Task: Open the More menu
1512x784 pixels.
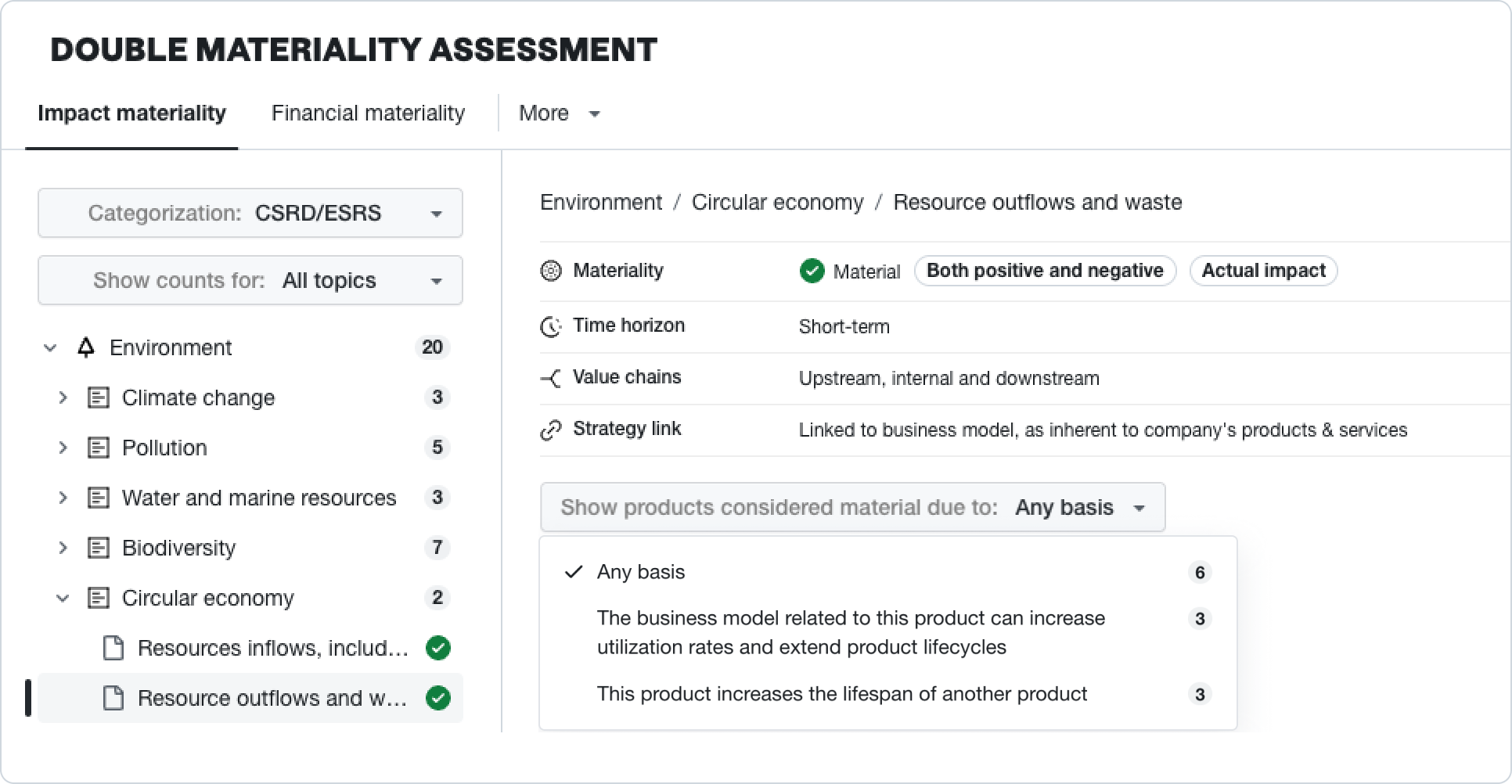Action: (x=558, y=113)
